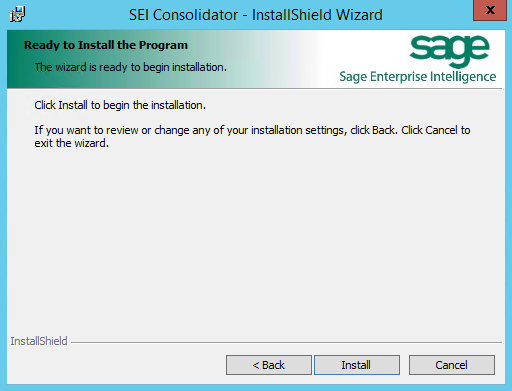Close the InstallShield Wizard with the X button
The image size is (512, 391).
[x=490, y=10]
